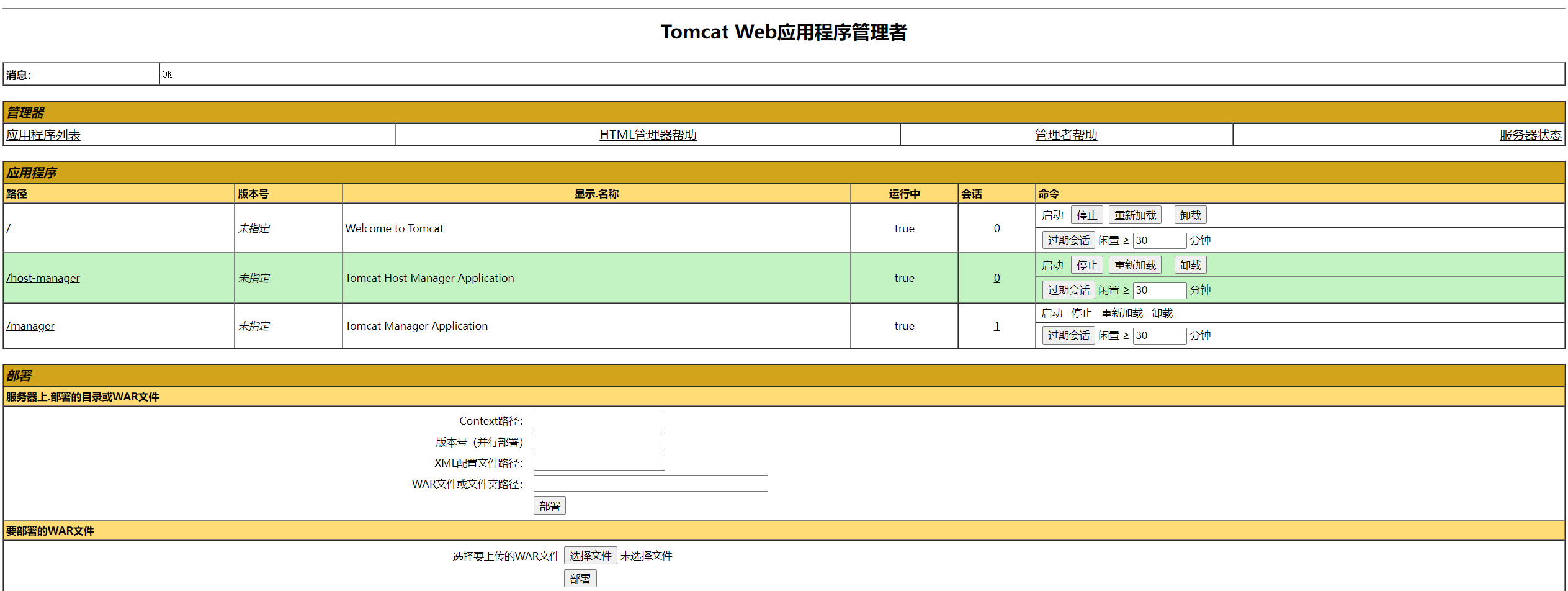Click 'Tomcat Host Manager Application' display name
This screenshot has width=1568, height=591.
[429, 278]
